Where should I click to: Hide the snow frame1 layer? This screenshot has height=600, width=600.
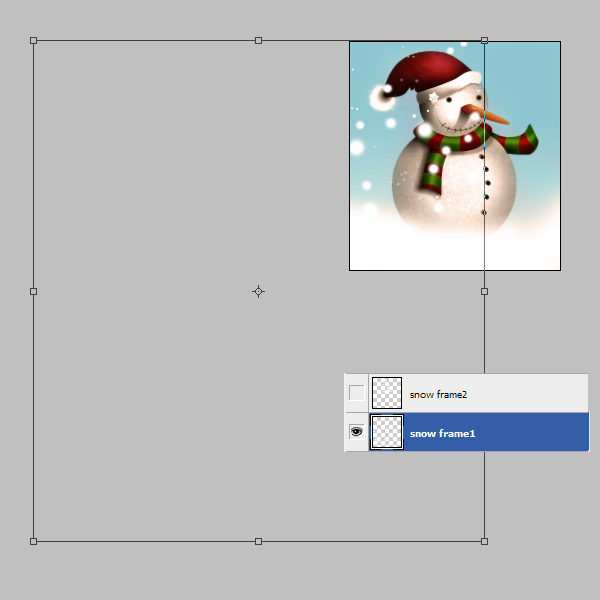coord(356,432)
